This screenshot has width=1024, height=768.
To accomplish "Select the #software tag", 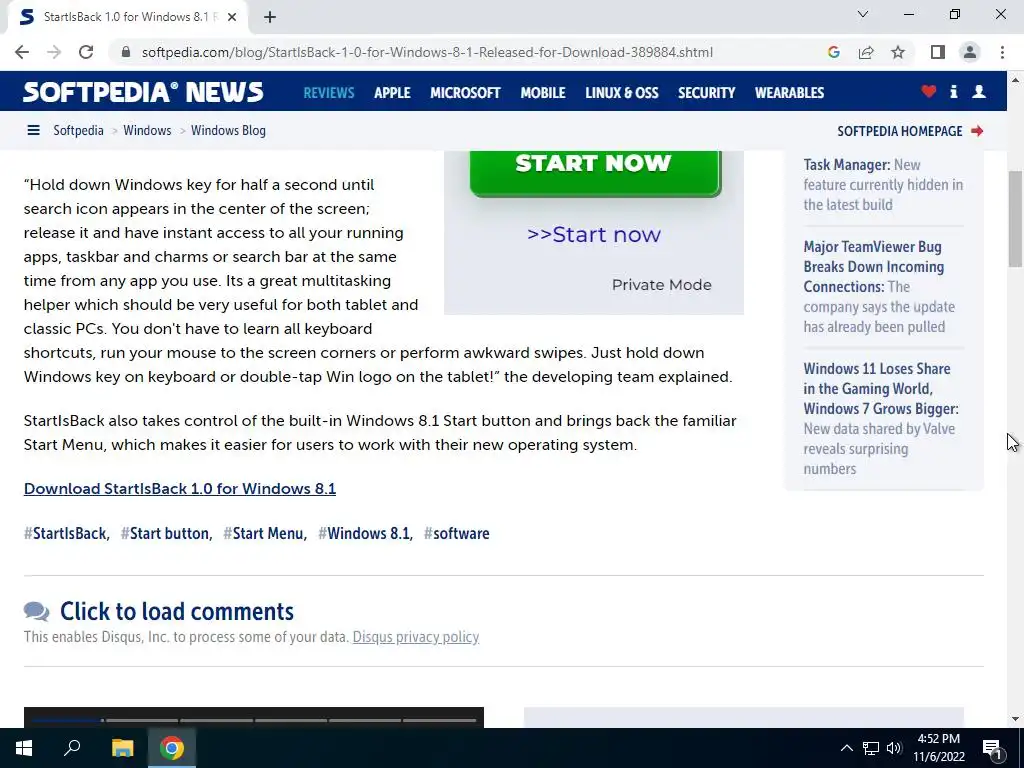I will tap(456, 534).
